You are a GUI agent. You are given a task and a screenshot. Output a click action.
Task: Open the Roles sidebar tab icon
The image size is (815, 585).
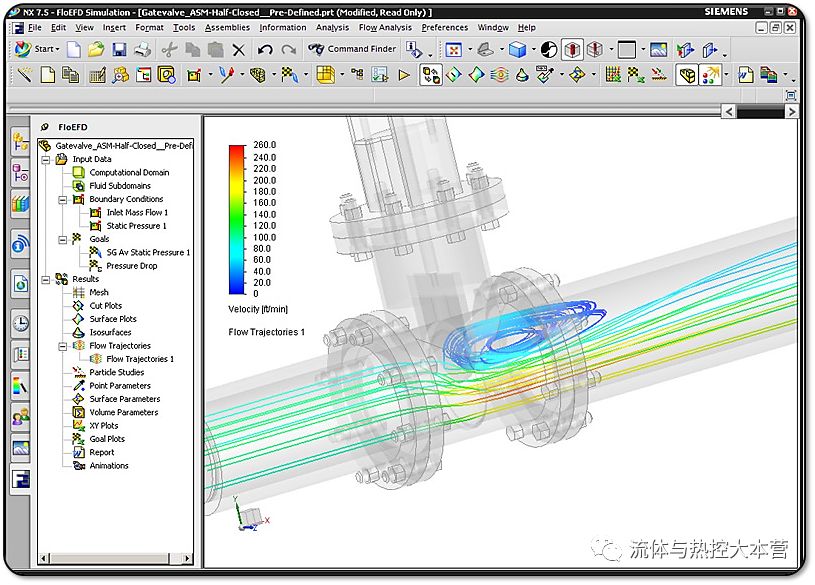coord(20,417)
